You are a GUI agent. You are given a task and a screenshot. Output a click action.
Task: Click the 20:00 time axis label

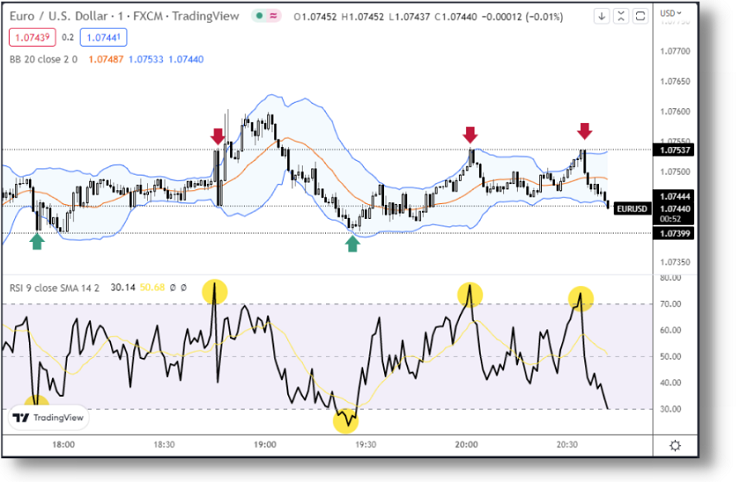[x=466, y=445]
